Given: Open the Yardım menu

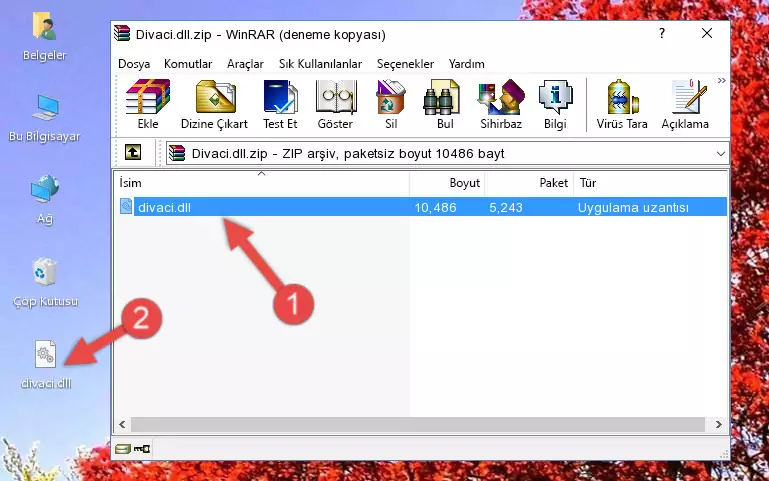Looking at the screenshot, I should coord(466,64).
